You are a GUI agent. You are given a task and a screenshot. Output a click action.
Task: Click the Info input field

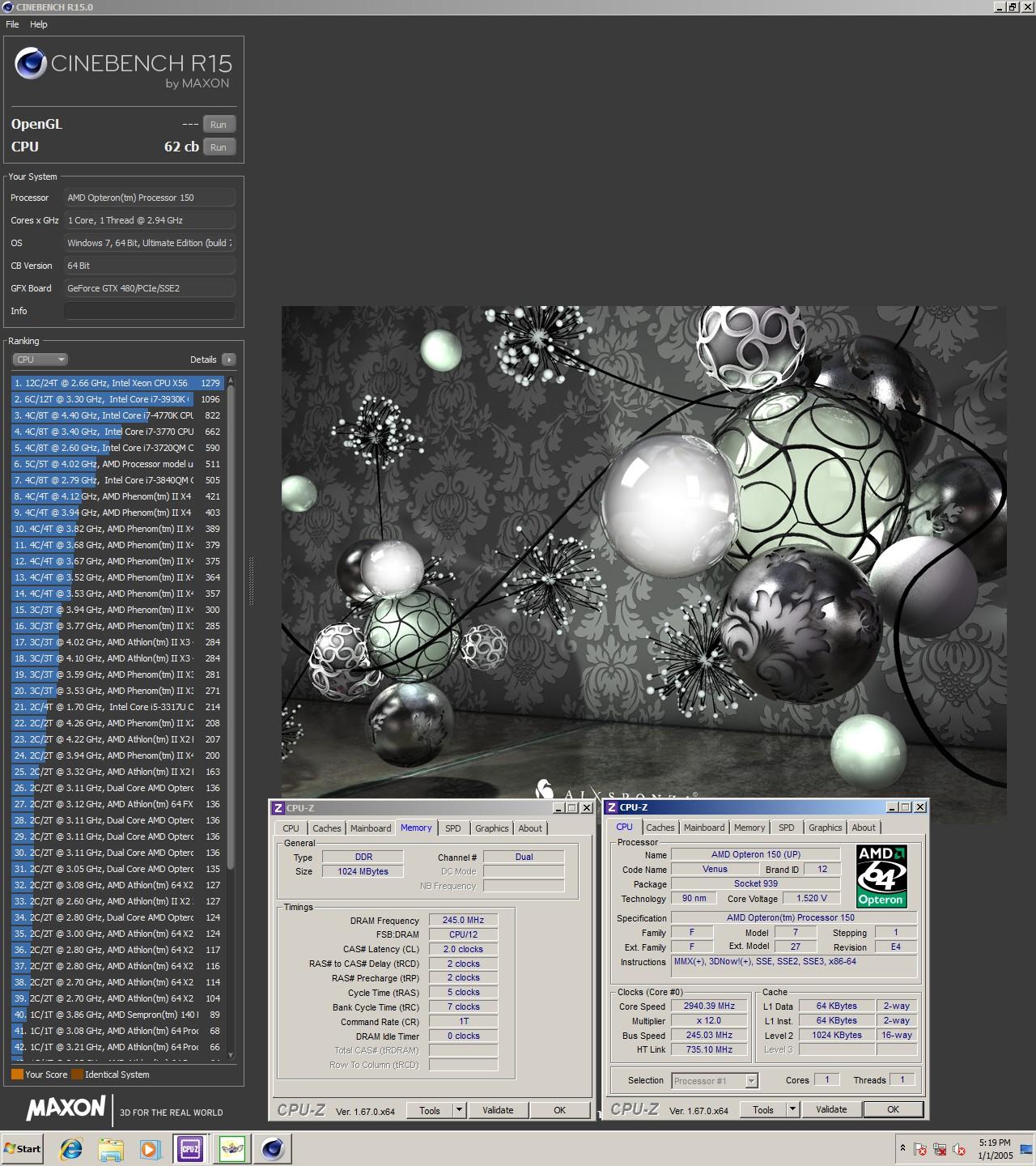(x=150, y=311)
